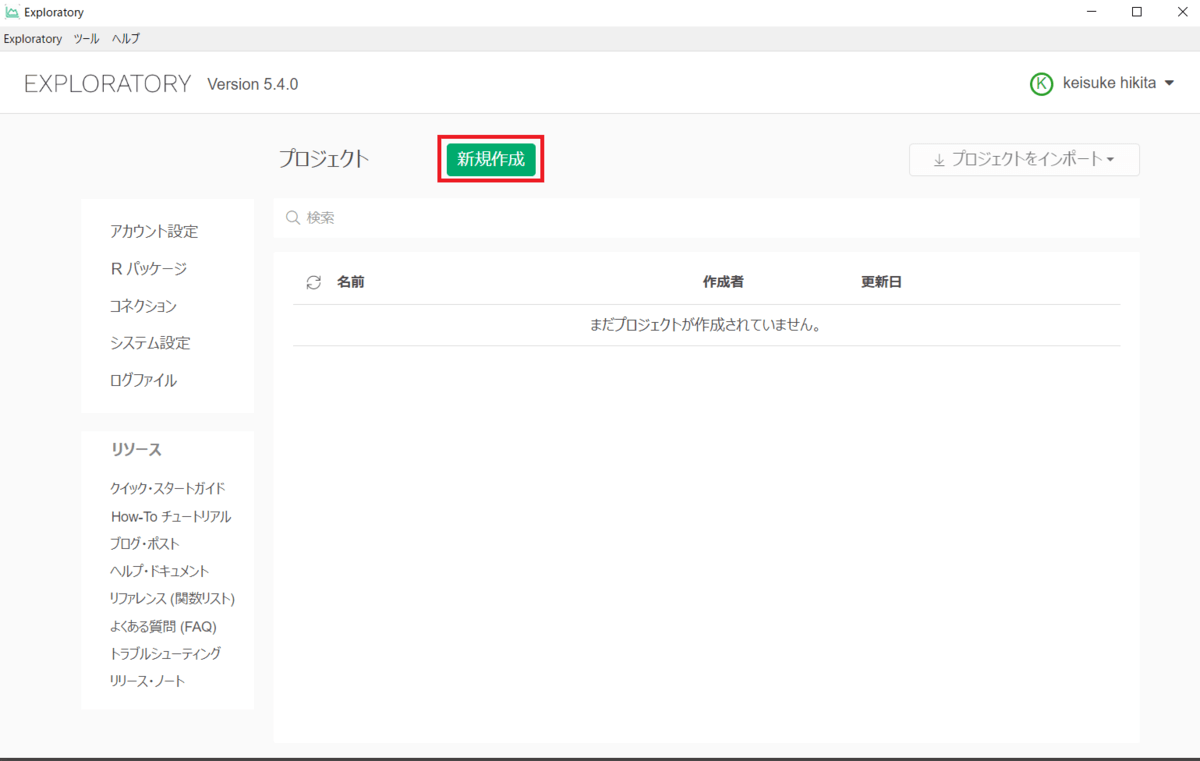Open クイック・スタートガイド link
The image size is (1200, 761).
tap(168, 488)
